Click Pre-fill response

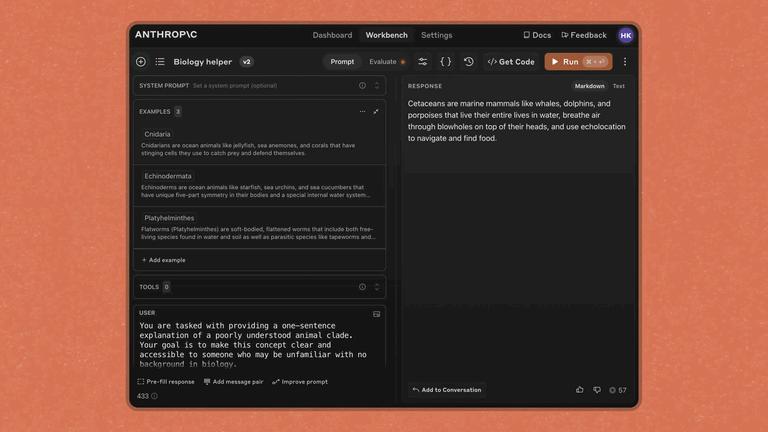[x=166, y=382]
